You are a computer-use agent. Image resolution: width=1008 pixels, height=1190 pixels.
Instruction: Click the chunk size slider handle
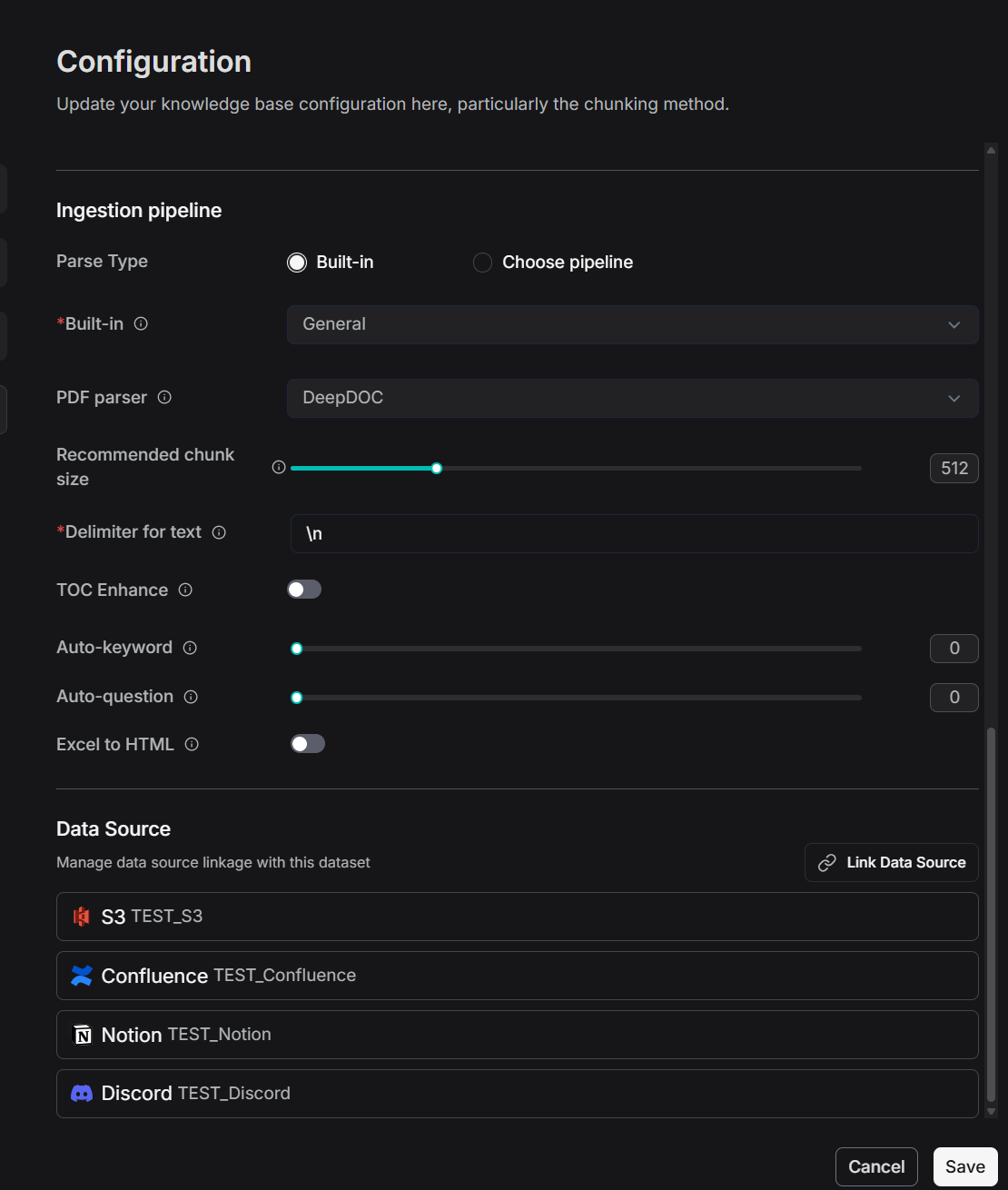coord(436,468)
